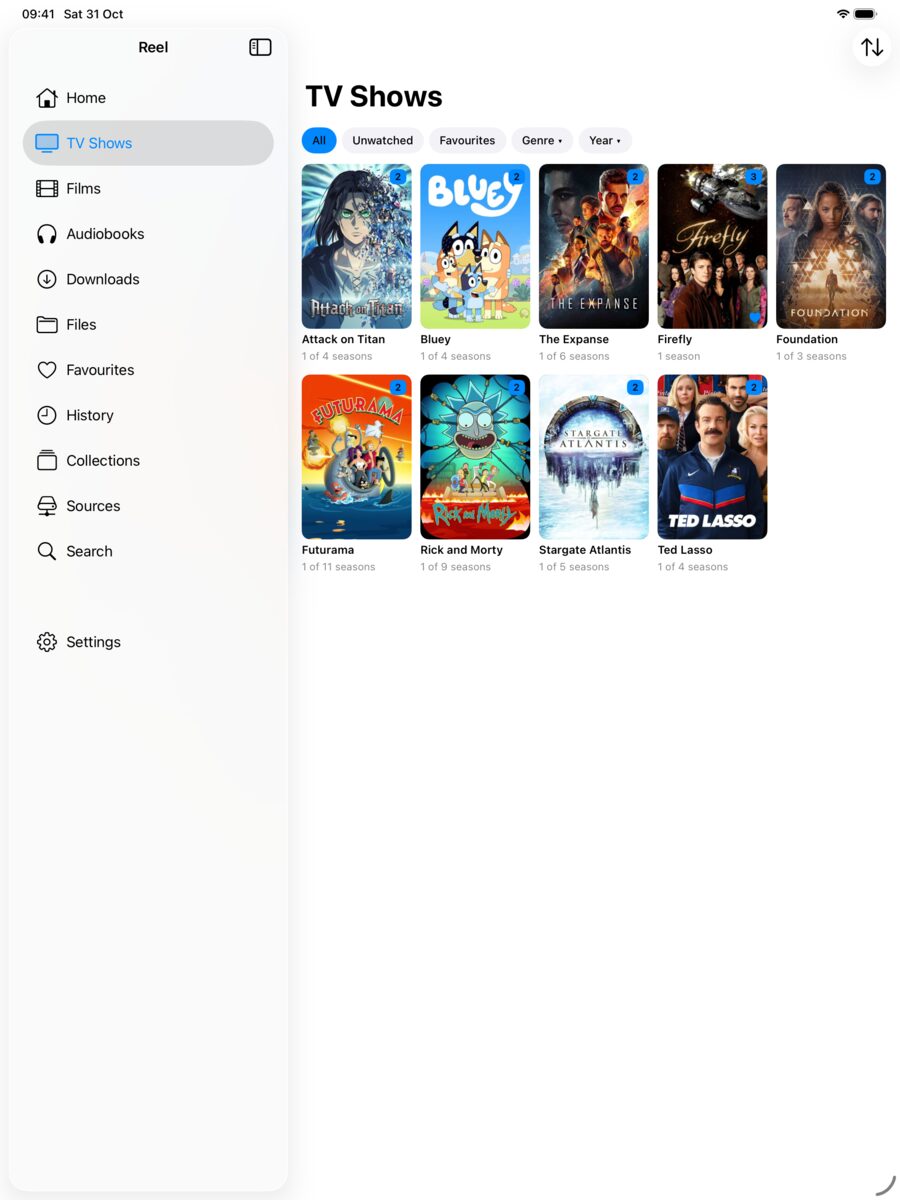Click "1 of 3 seasons" text
The width and height of the screenshot is (900, 1200).
point(811,356)
